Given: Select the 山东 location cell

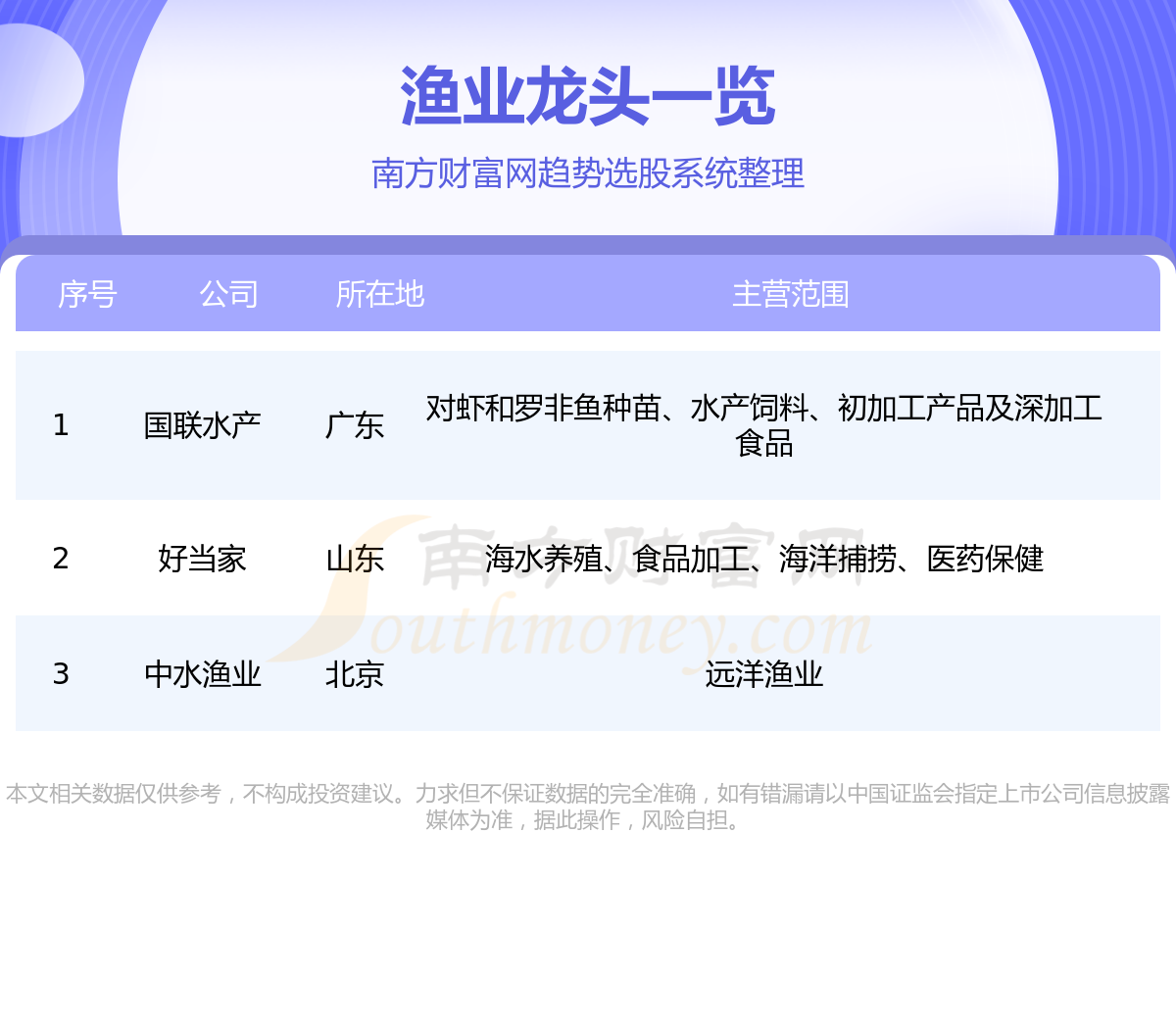Looking at the screenshot, I should [x=355, y=559].
